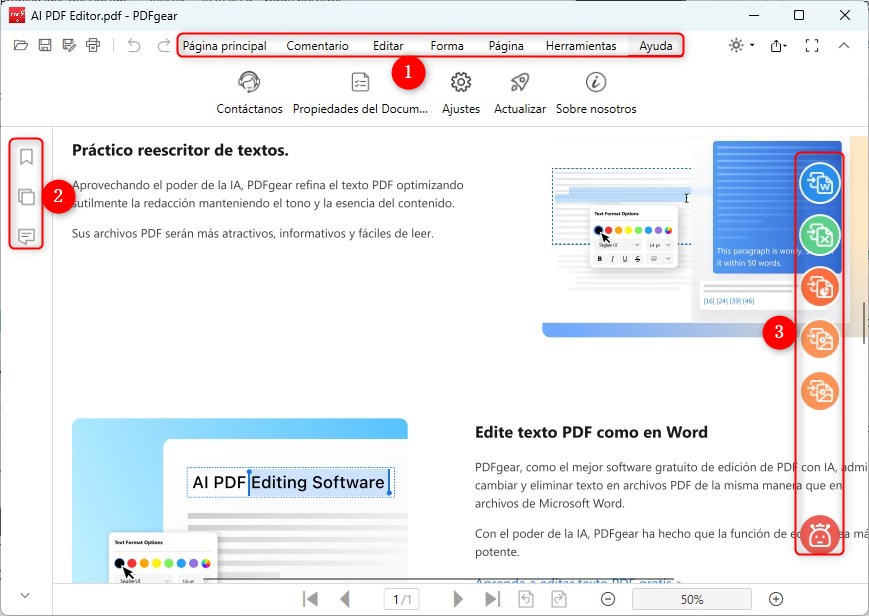Screen dimensions: 869x616
Task: Redo the last action
Action: [163, 45]
